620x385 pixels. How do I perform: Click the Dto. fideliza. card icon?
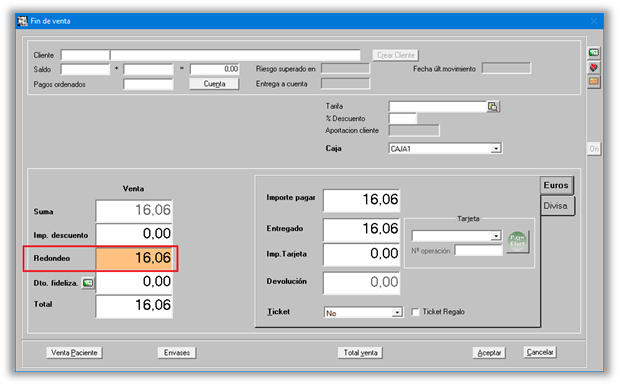pos(88,283)
